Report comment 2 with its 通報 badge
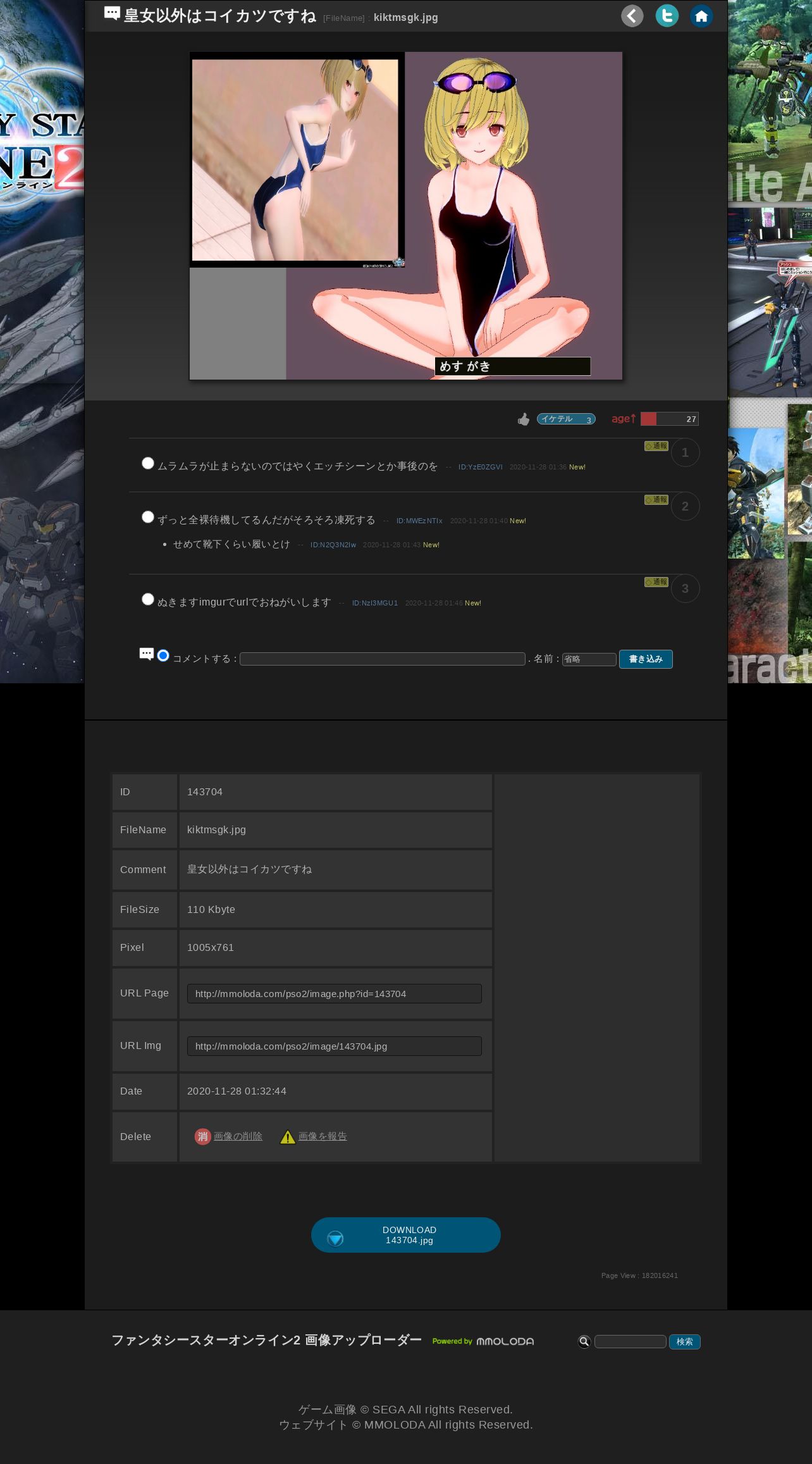 656,500
